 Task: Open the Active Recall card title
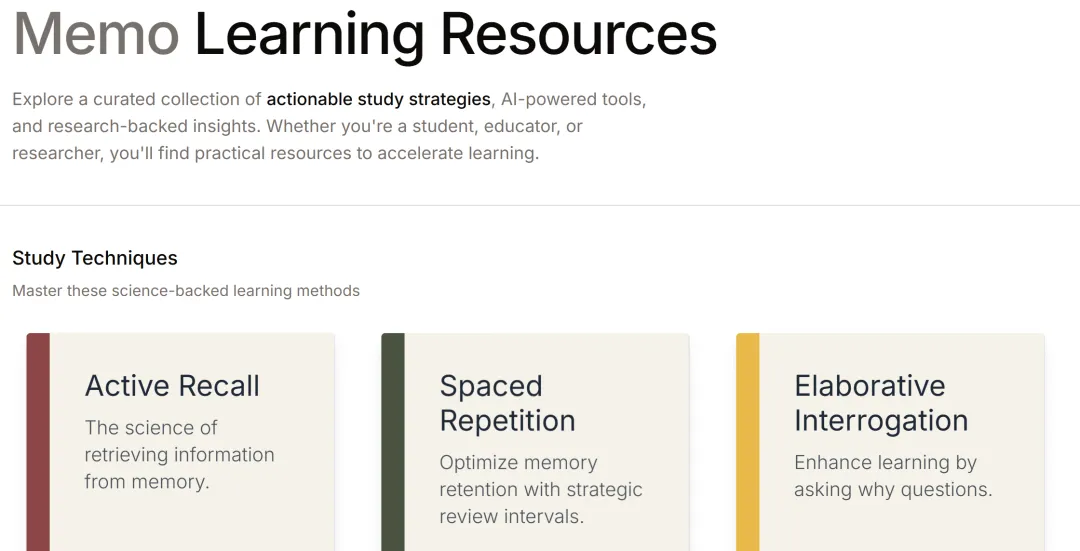[x=172, y=386]
